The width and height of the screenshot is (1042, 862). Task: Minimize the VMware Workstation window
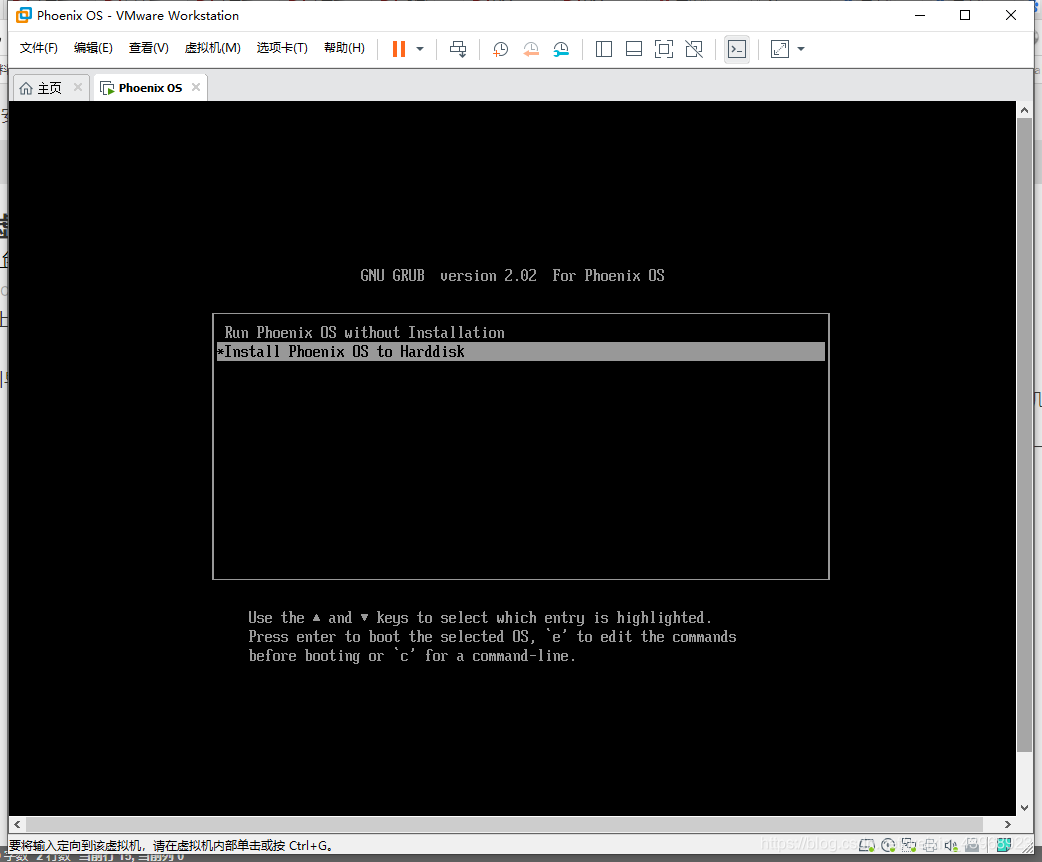920,15
